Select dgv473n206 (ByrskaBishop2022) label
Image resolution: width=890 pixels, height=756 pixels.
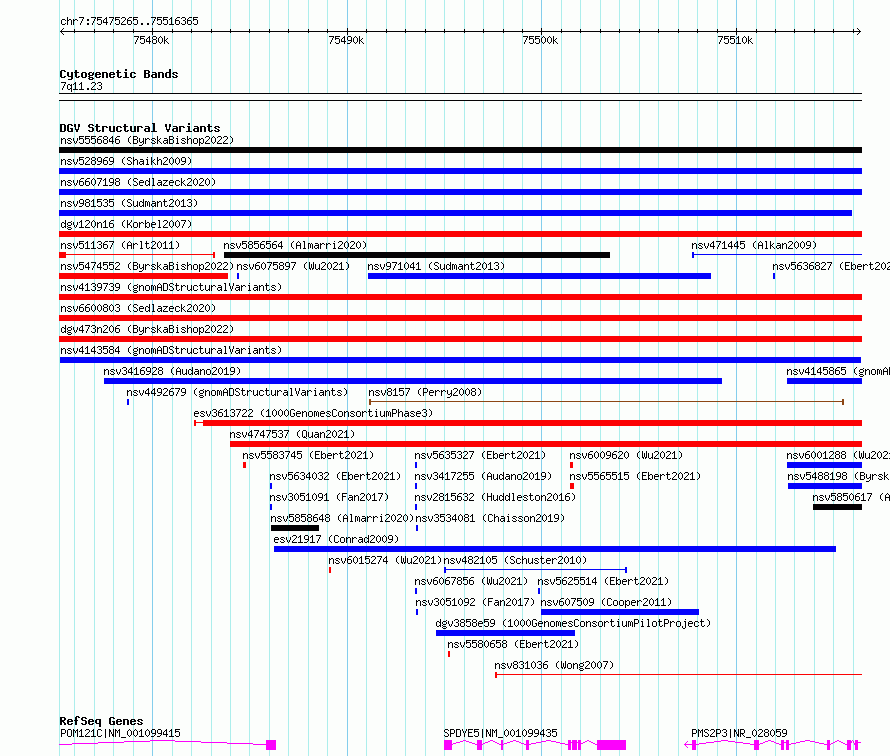[x=147, y=329]
